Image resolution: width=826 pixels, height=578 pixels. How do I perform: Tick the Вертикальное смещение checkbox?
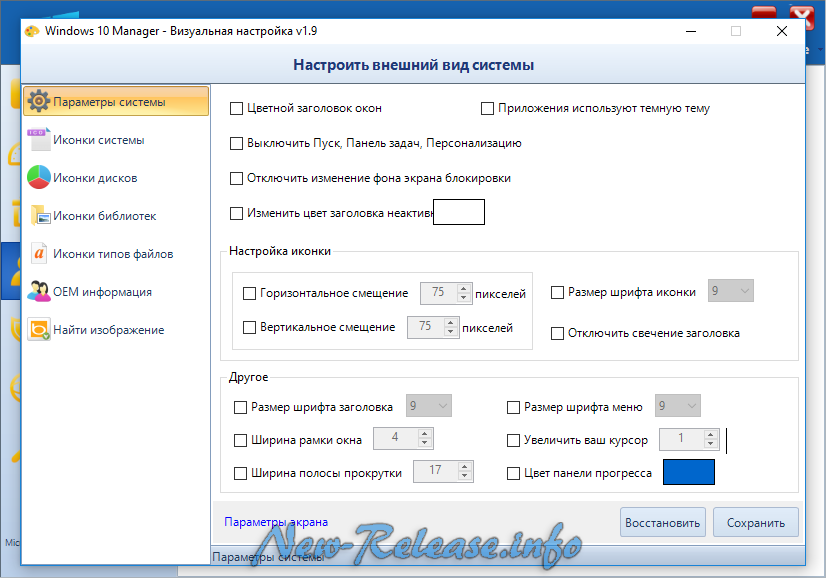coord(249,328)
